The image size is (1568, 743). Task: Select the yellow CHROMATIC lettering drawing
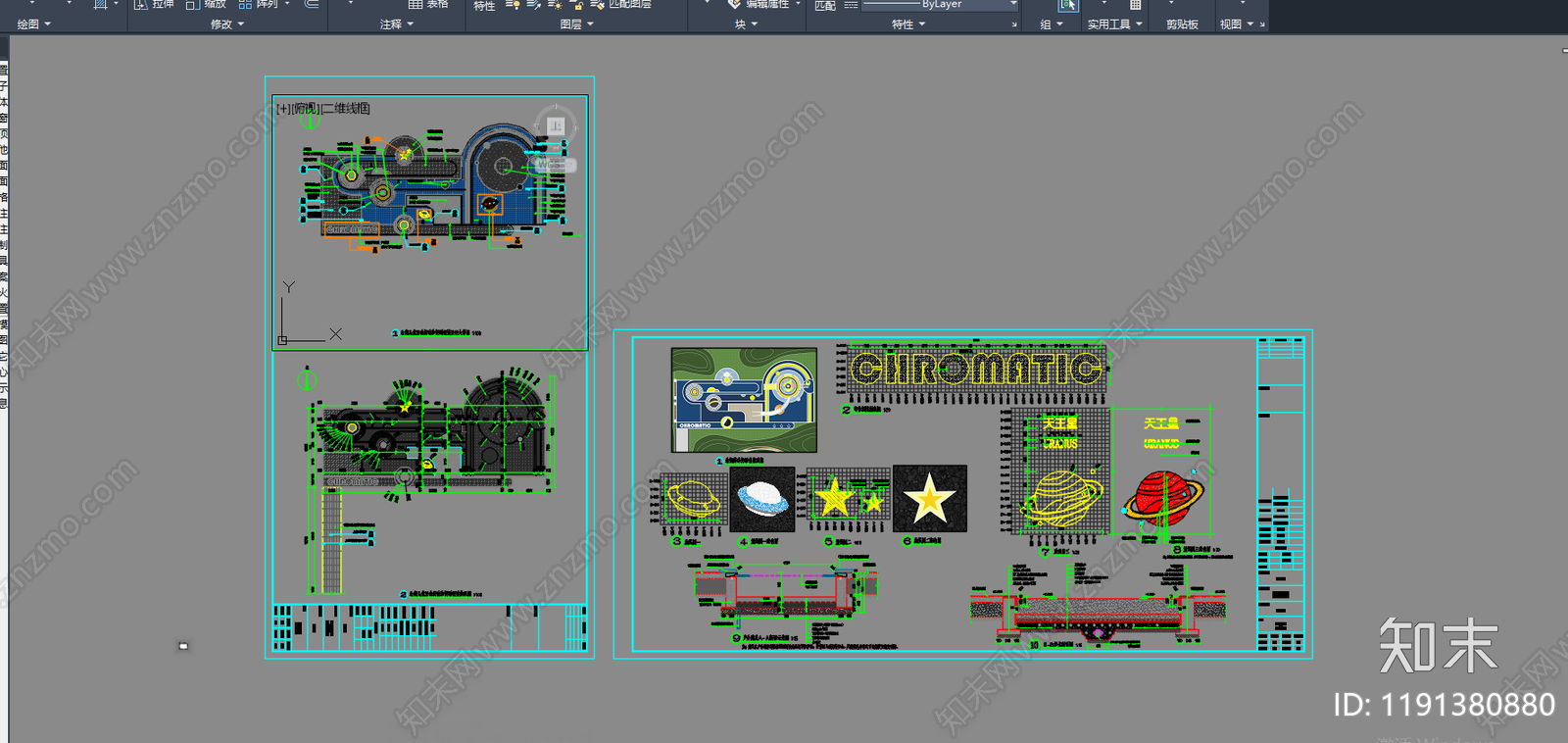click(976, 369)
